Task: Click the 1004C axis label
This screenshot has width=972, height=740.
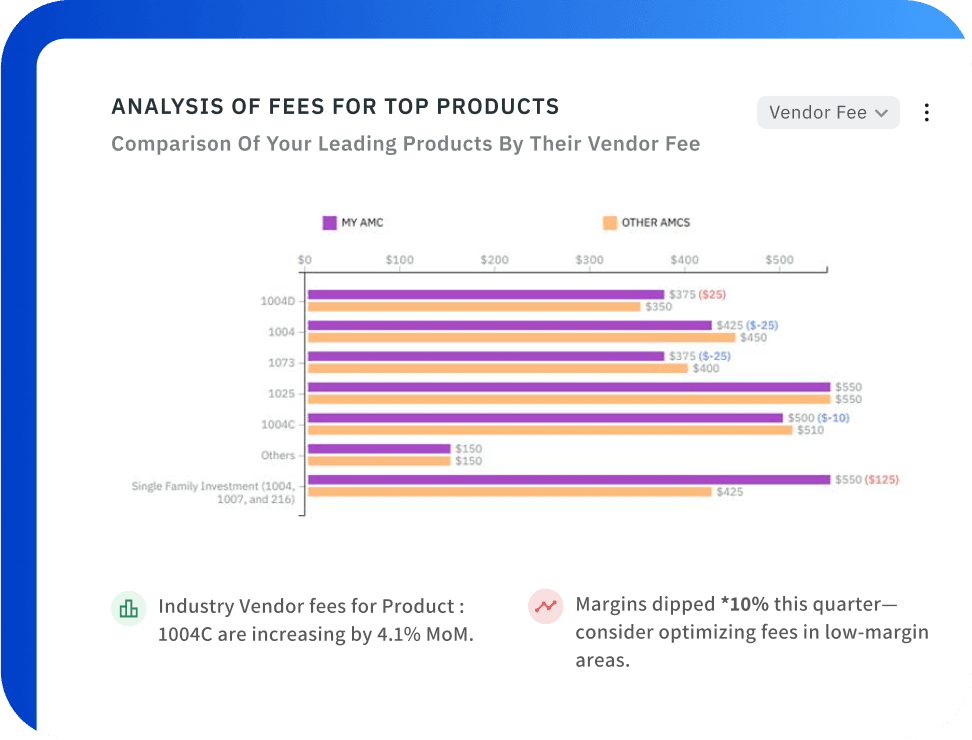Action: (x=278, y=425)
